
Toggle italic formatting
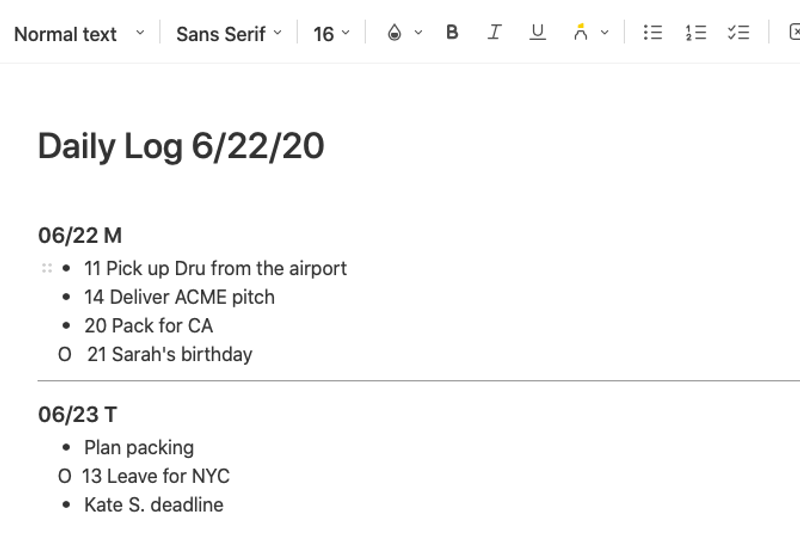[494, 33]
